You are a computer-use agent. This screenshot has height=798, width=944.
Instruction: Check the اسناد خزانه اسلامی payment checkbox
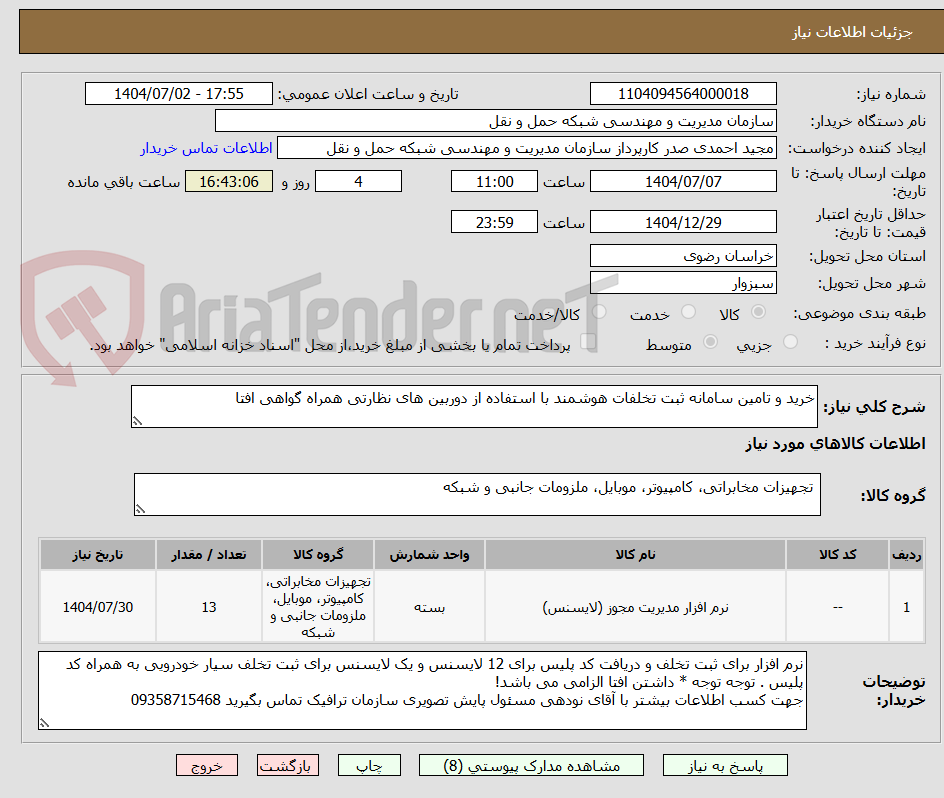coord(589,340)
